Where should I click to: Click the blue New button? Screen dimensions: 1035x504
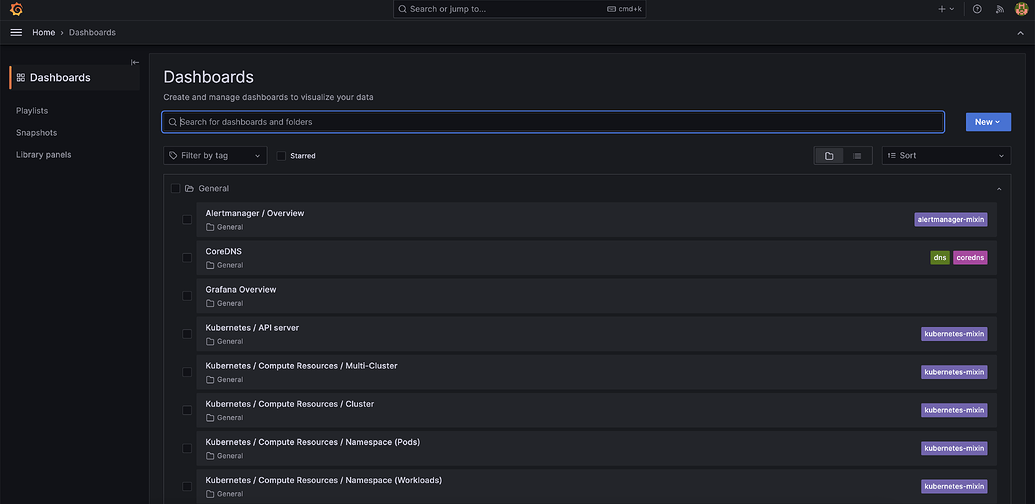click(x=987, y=122)
